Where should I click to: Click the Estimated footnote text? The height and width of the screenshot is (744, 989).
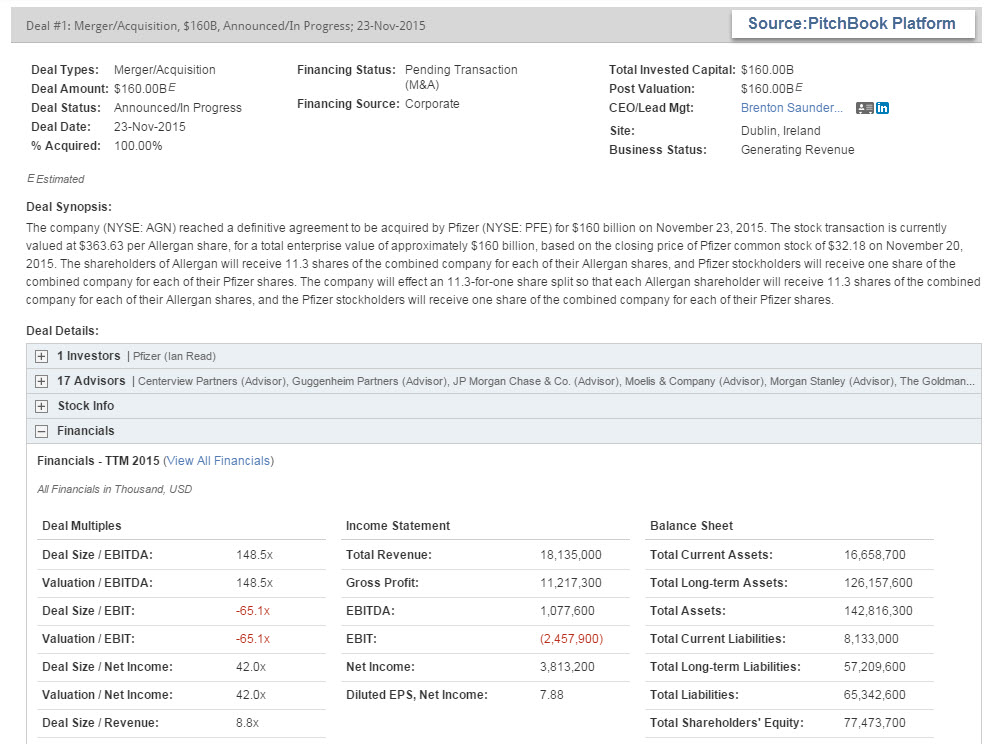(56, 179)
